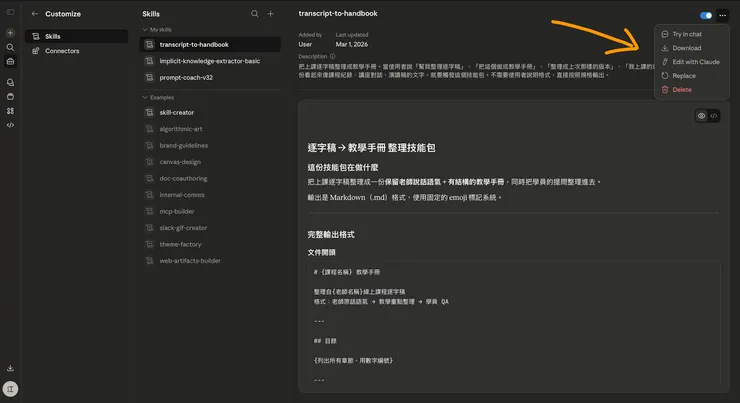Click the transcript-to-handbook page title

point(338,14)
